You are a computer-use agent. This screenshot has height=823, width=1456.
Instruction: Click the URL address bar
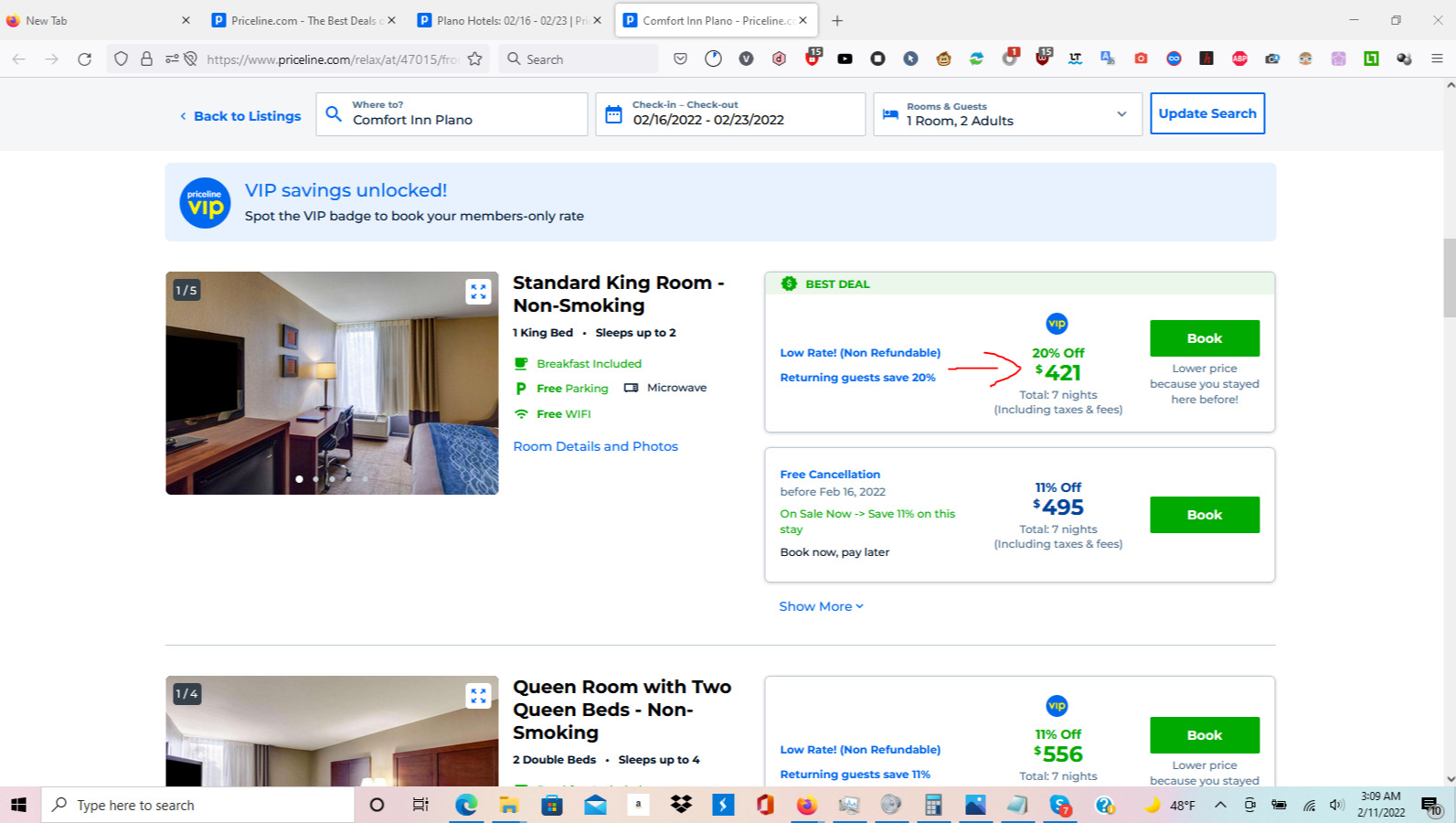coord(331,59)
